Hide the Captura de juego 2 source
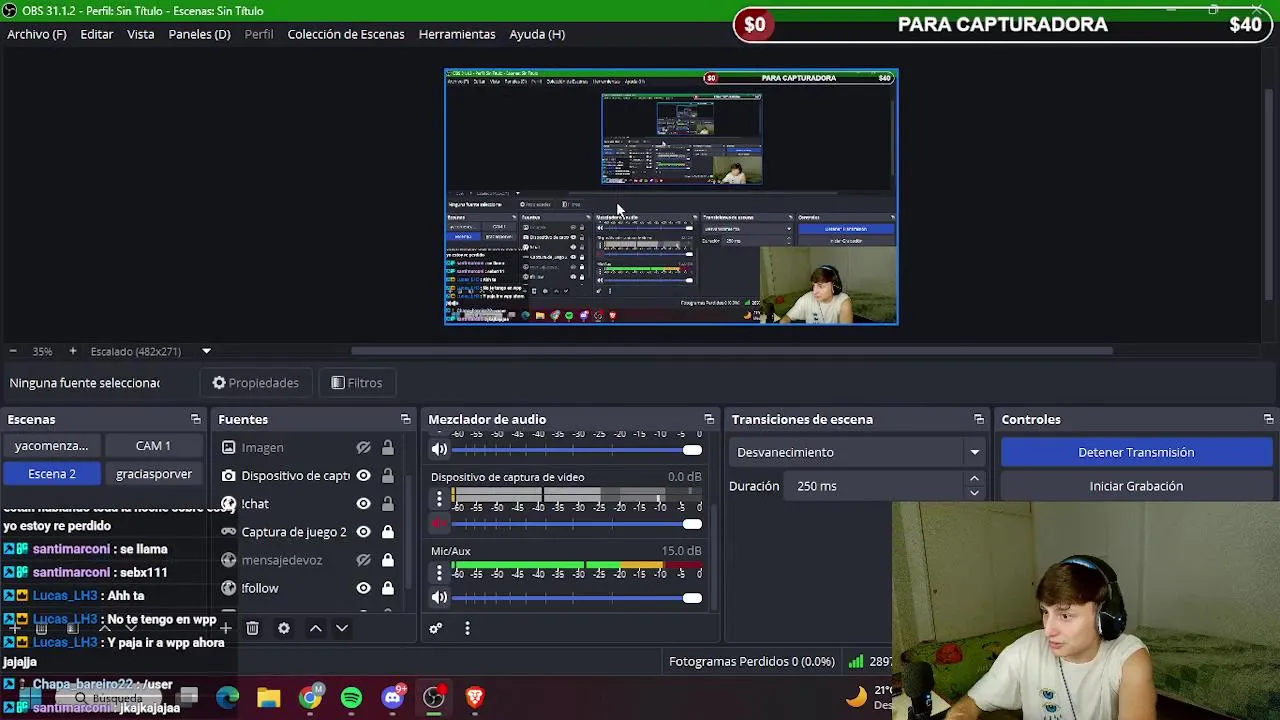 [364, 532]
